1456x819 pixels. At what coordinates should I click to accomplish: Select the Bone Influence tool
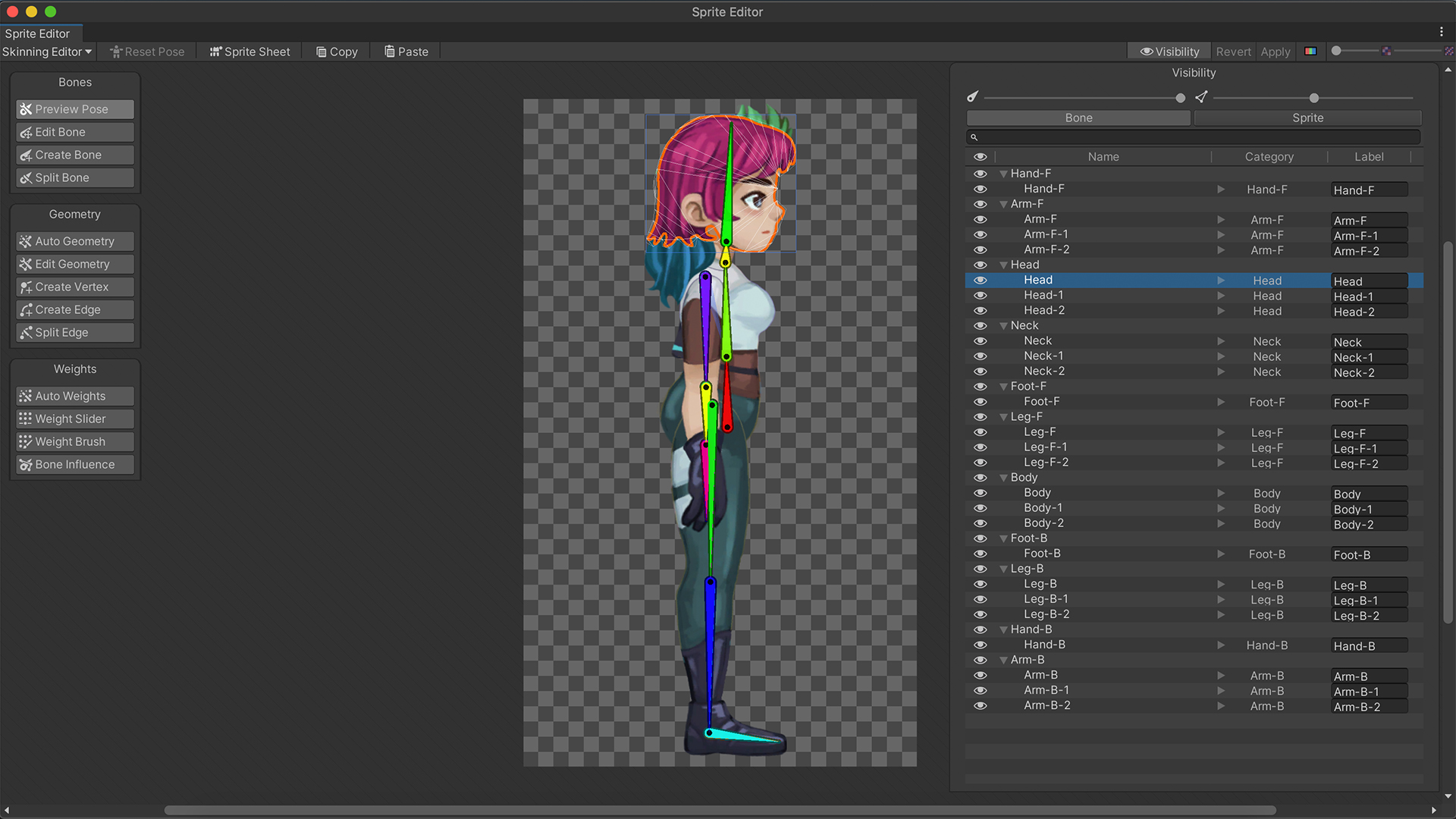pos(75,464)
